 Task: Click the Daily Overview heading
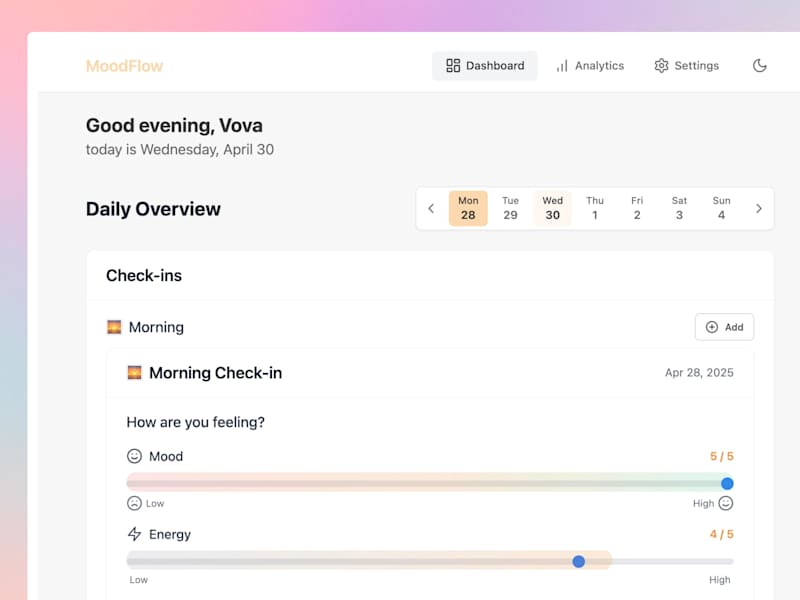153,209
